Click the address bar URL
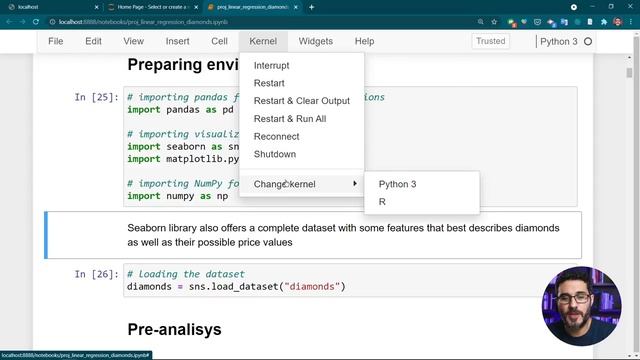640x360 pixels. (143, 22)
